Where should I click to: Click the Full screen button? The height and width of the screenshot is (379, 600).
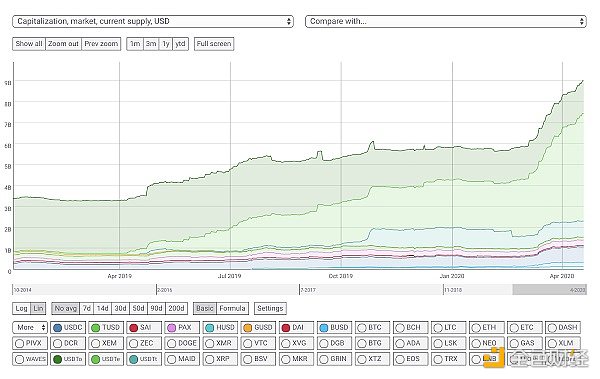[x=214, y=44]
